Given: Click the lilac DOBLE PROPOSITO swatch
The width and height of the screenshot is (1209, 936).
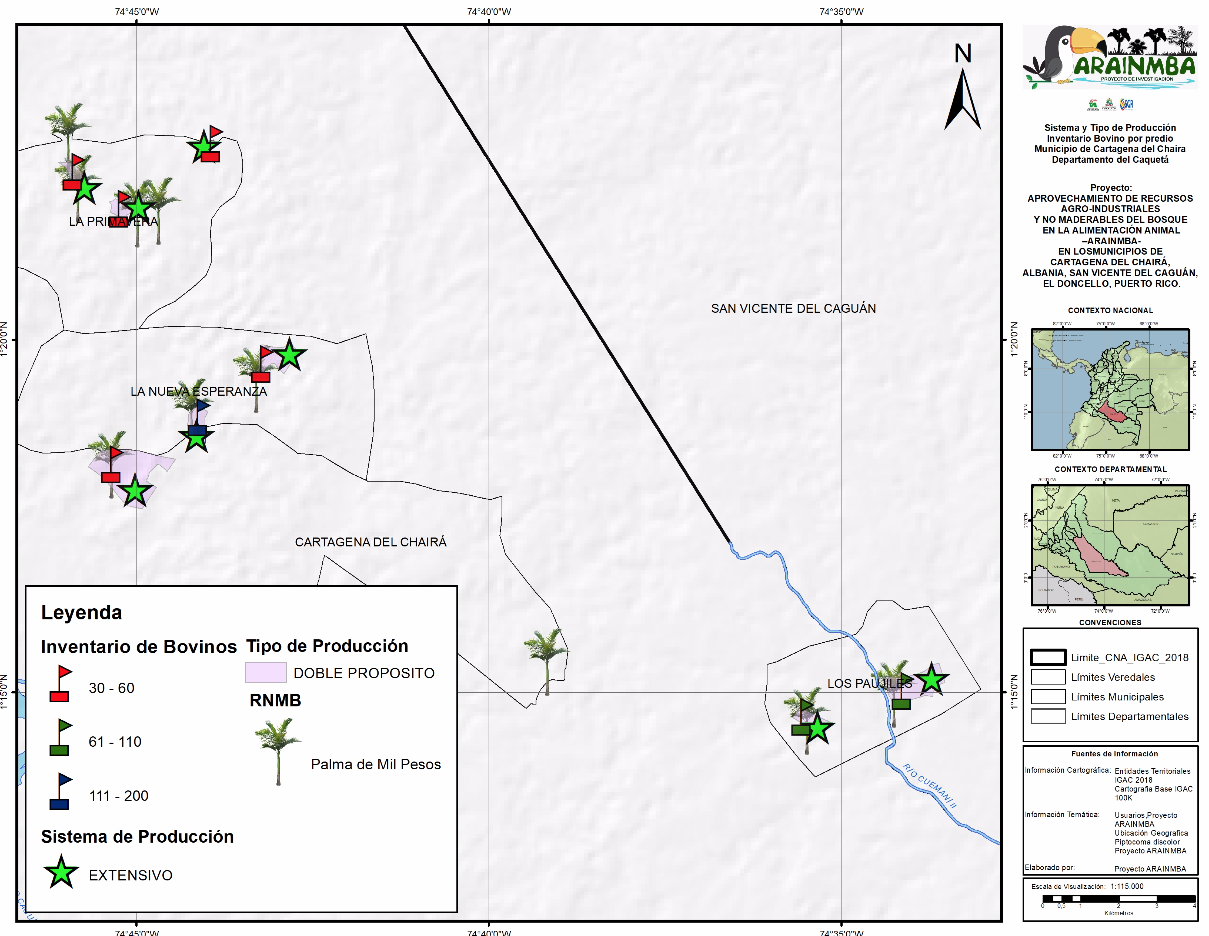Looking at the screenshot, I should click(266, 672).
